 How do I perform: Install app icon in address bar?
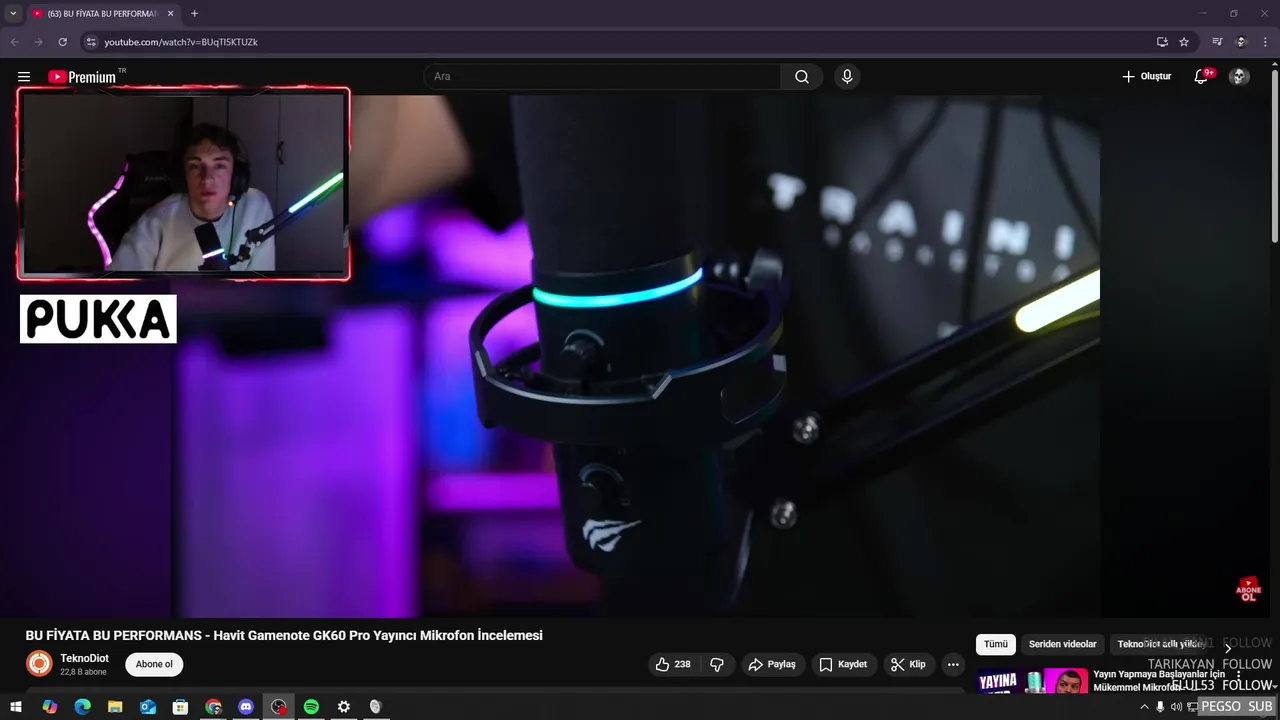point(1162,42)
